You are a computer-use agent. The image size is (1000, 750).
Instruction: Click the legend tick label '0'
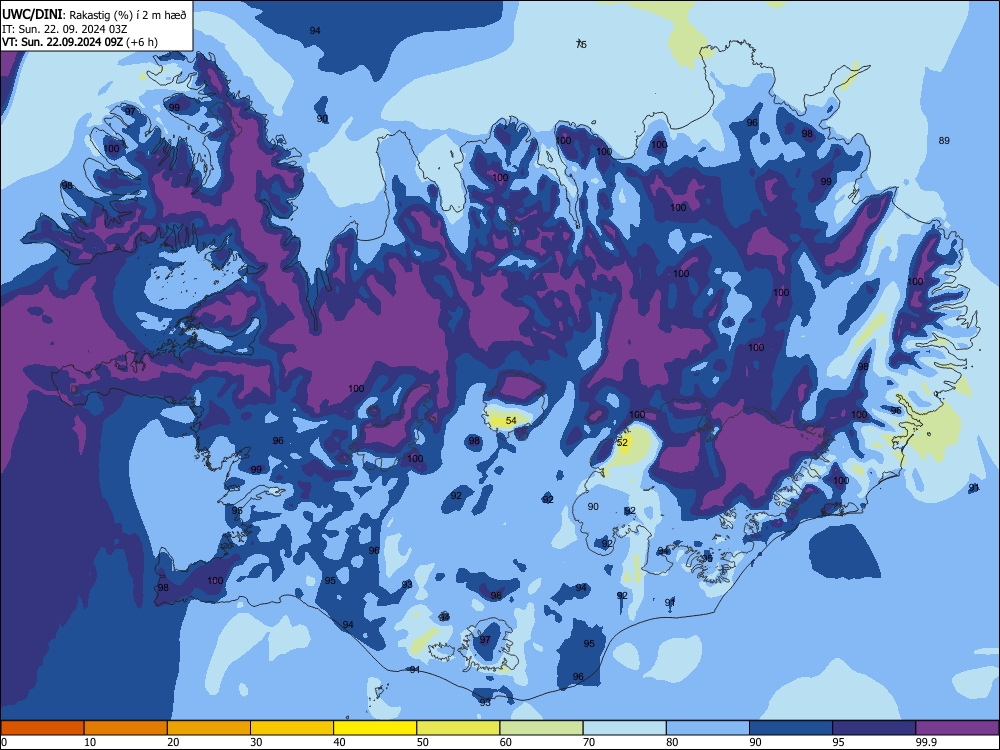tap(4, 742)
